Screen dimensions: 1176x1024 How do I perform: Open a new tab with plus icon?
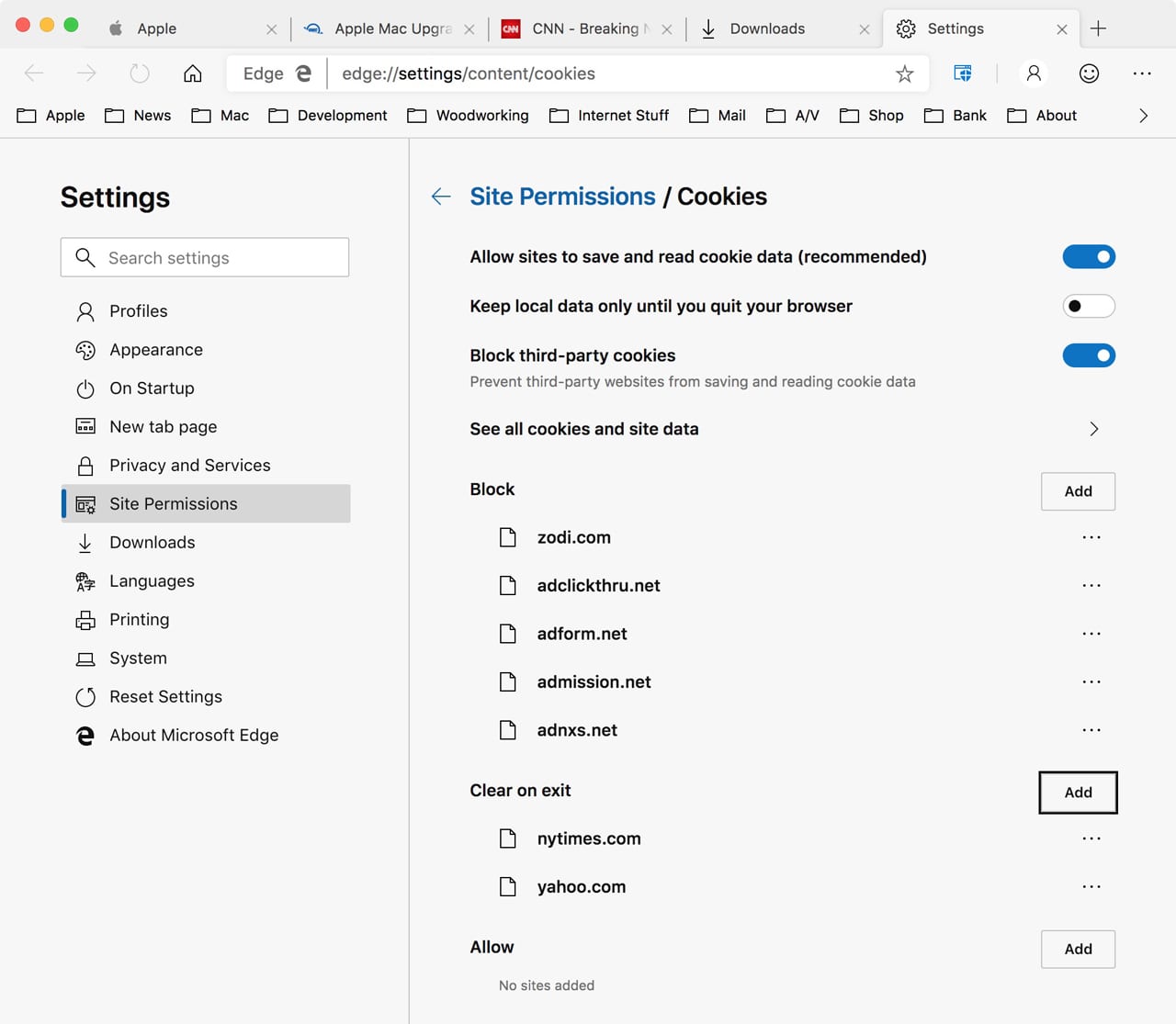(1098, 28)
